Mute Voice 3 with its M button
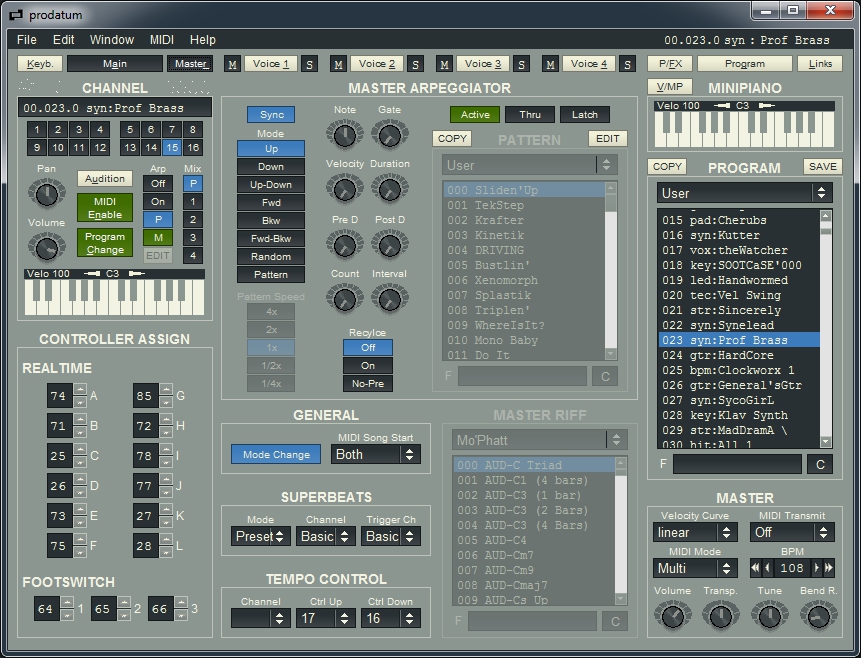Viewport: 861px width, 658px height. [x=444, y=64]
